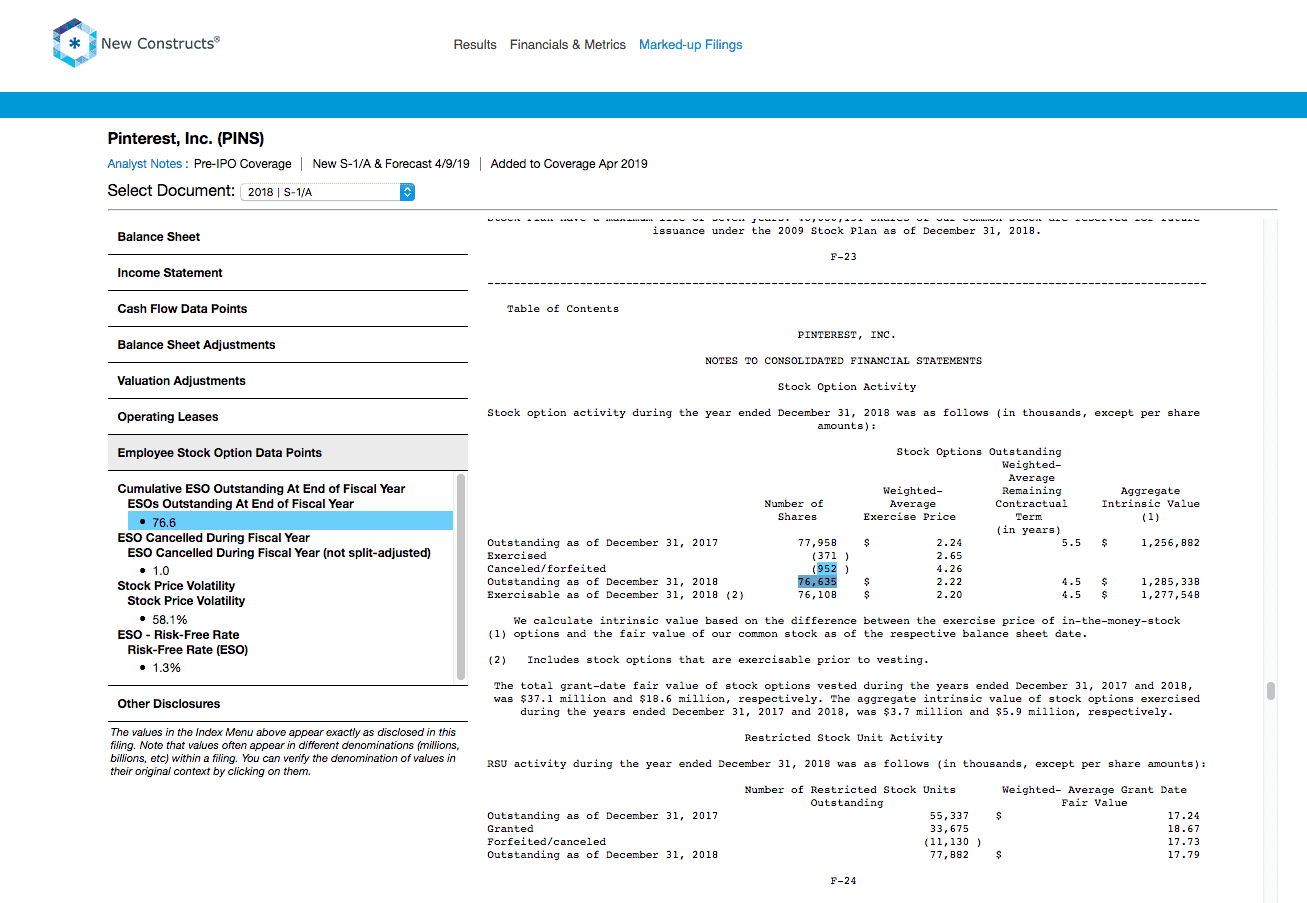Click the F-24 page marker
This screenshot has height=903, width=1307.
pos(844,881)
